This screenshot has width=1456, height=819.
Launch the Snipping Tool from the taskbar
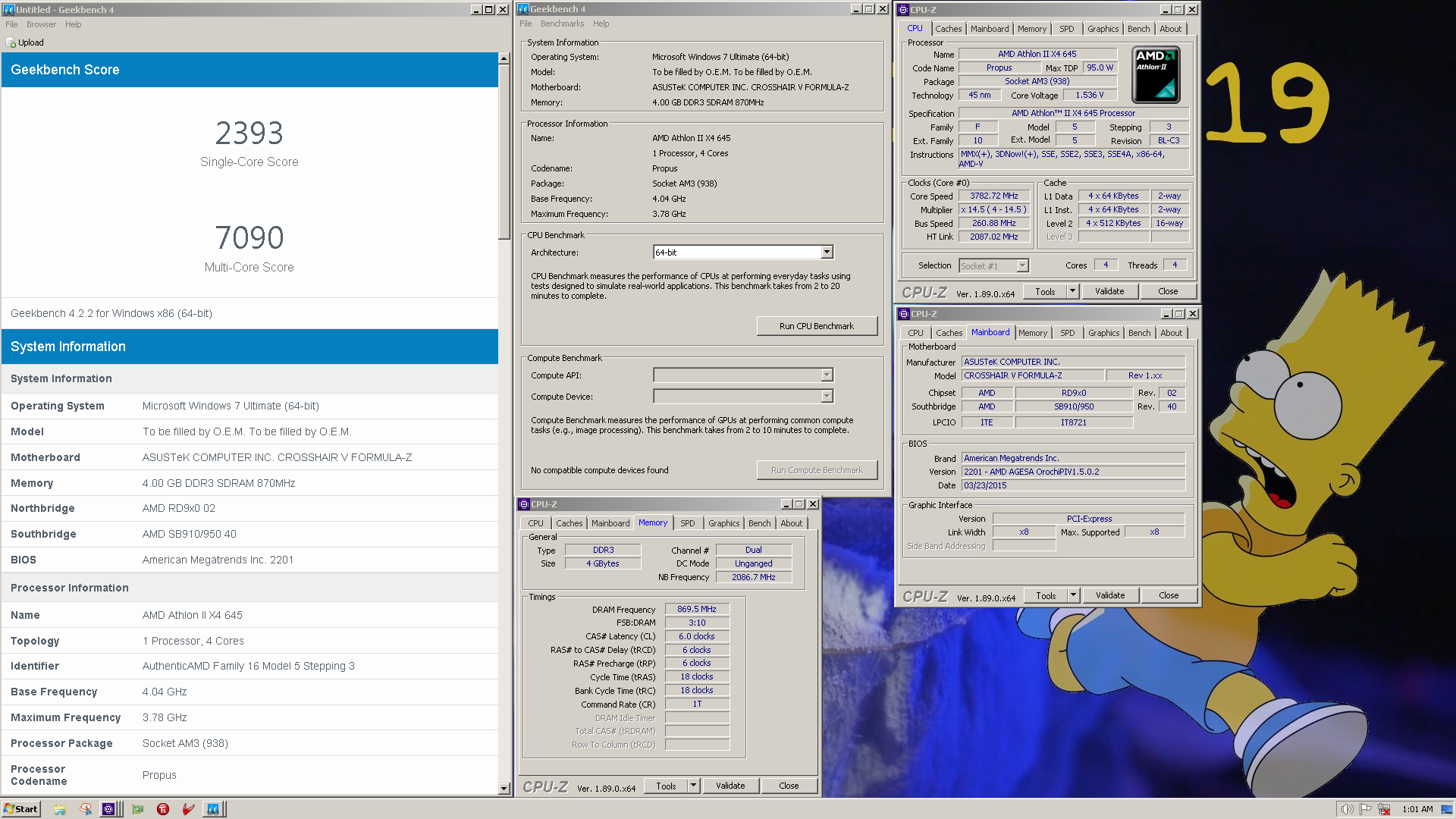(x=86, y=809)
